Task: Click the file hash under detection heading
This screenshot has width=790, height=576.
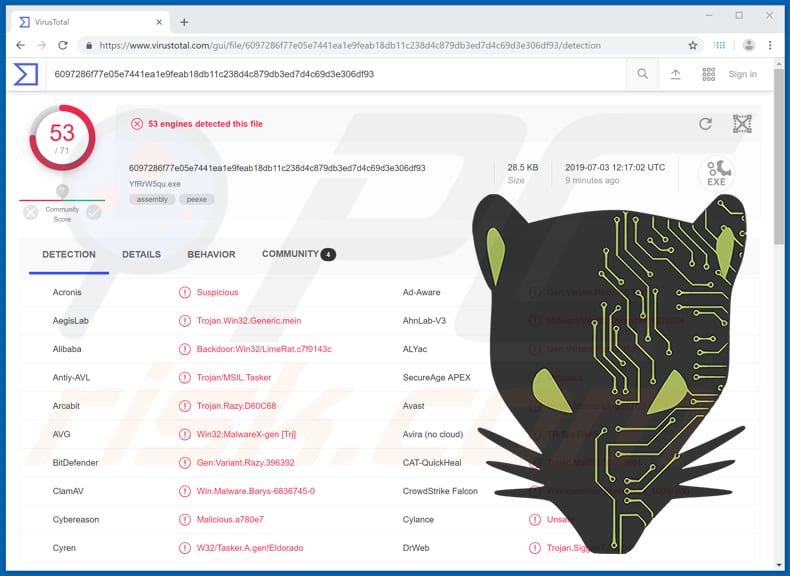Action: click(277, 168)
